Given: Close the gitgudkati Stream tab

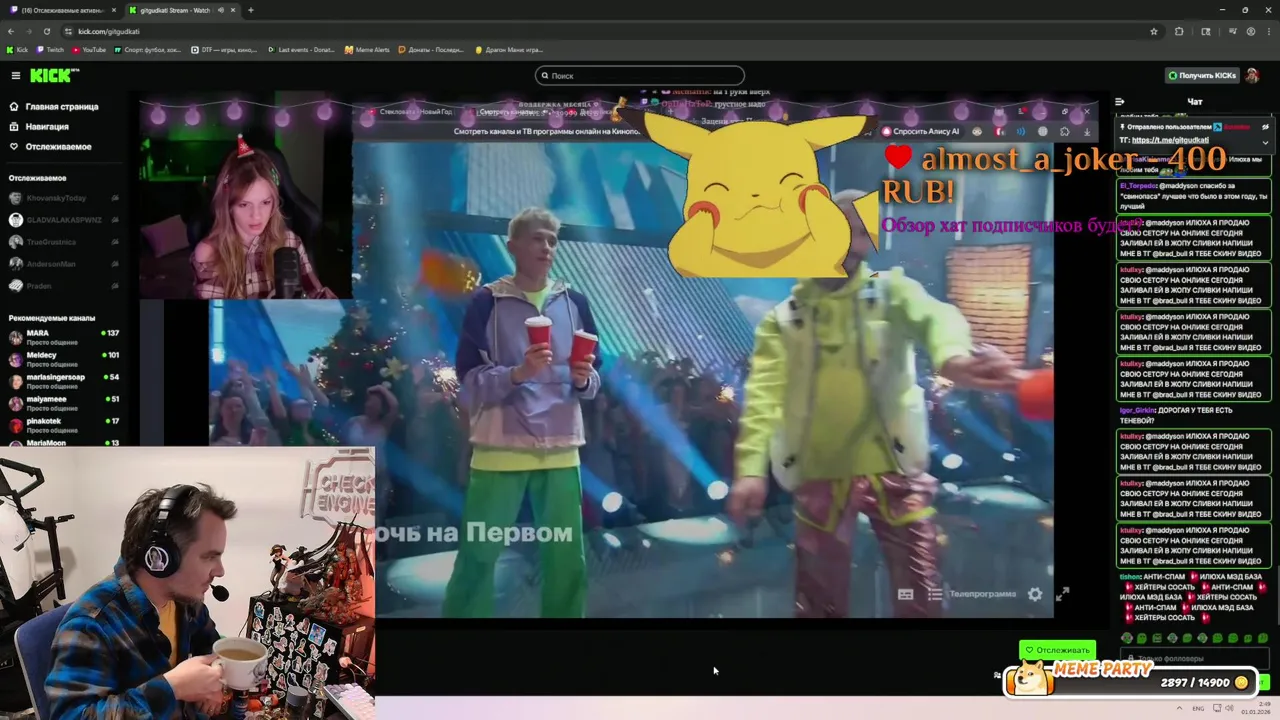Looking at the screenshot, I should point(231,10).
